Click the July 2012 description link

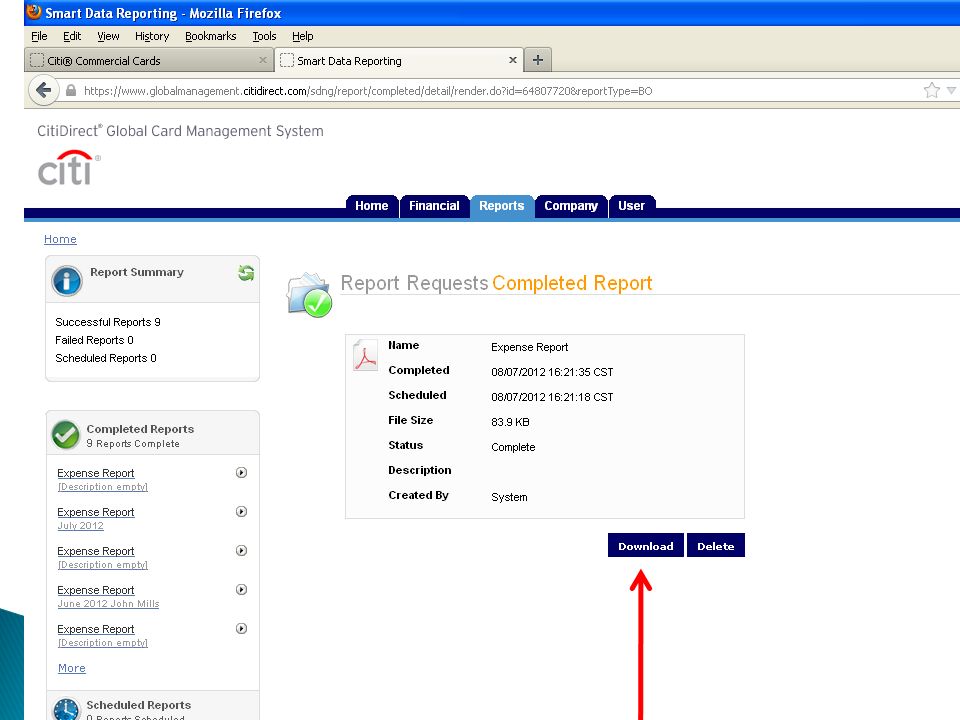pyautogui.click(x=80, y=526)
